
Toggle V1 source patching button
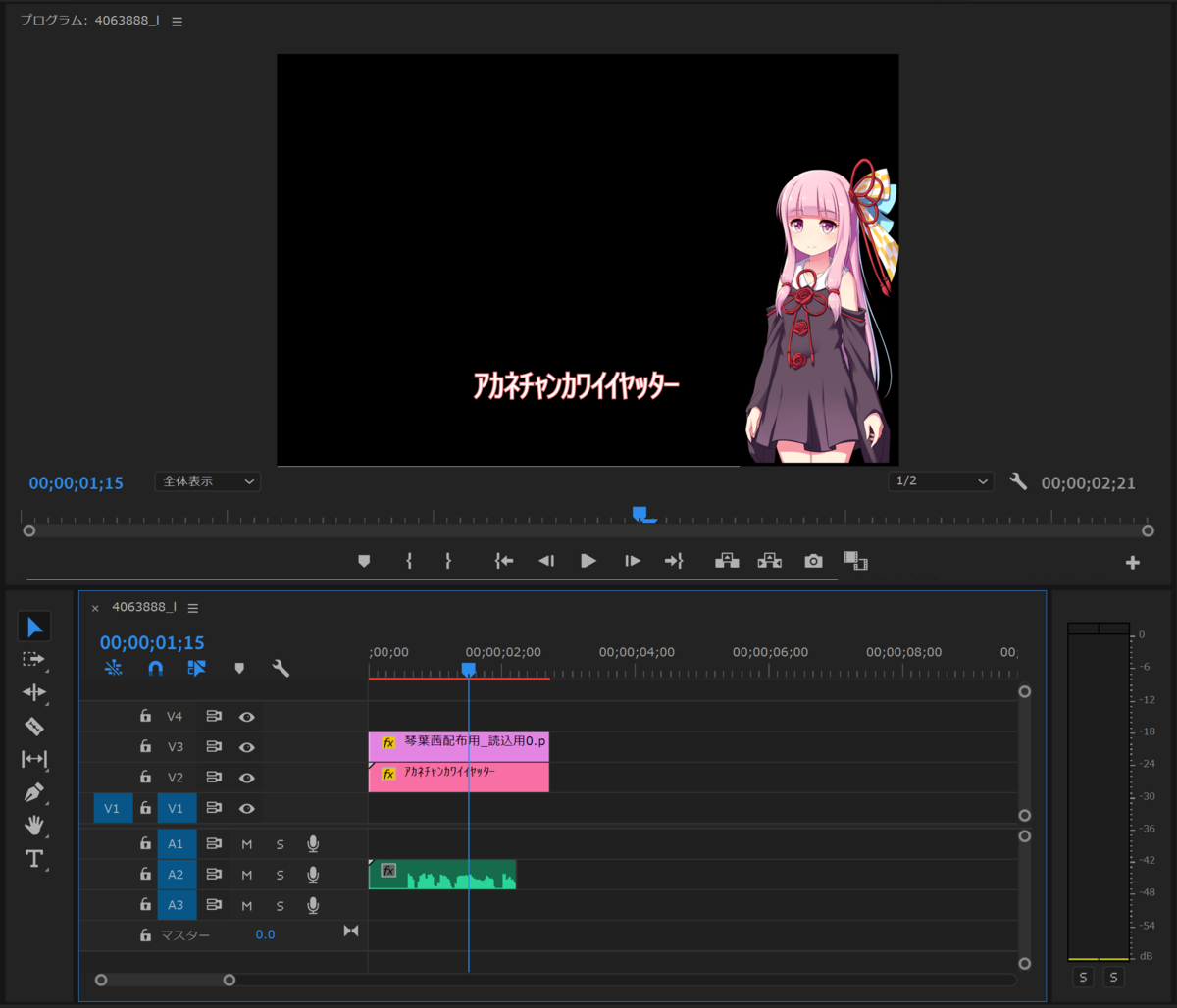coord(112,808)
